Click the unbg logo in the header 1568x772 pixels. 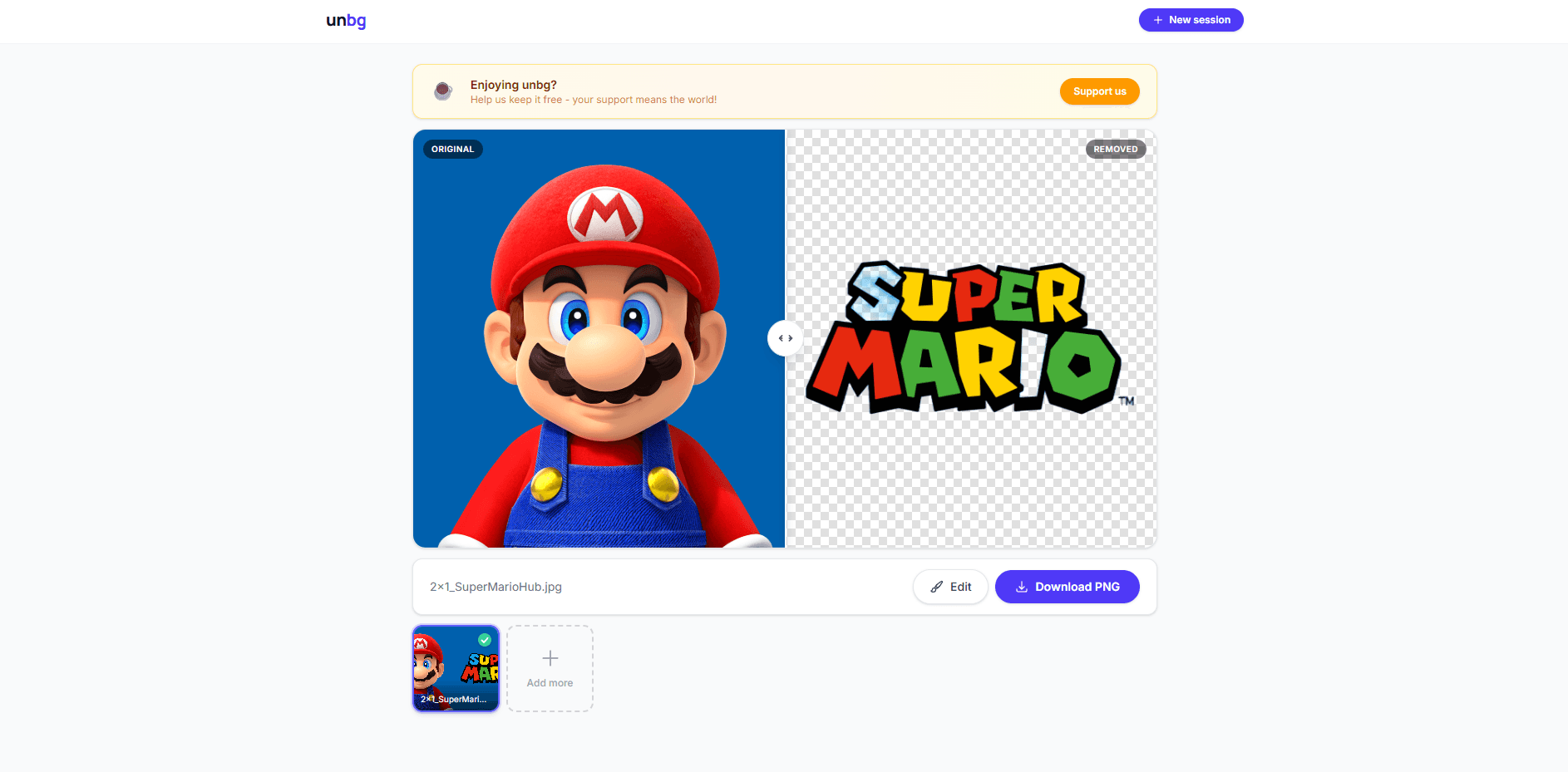[346, 21]
